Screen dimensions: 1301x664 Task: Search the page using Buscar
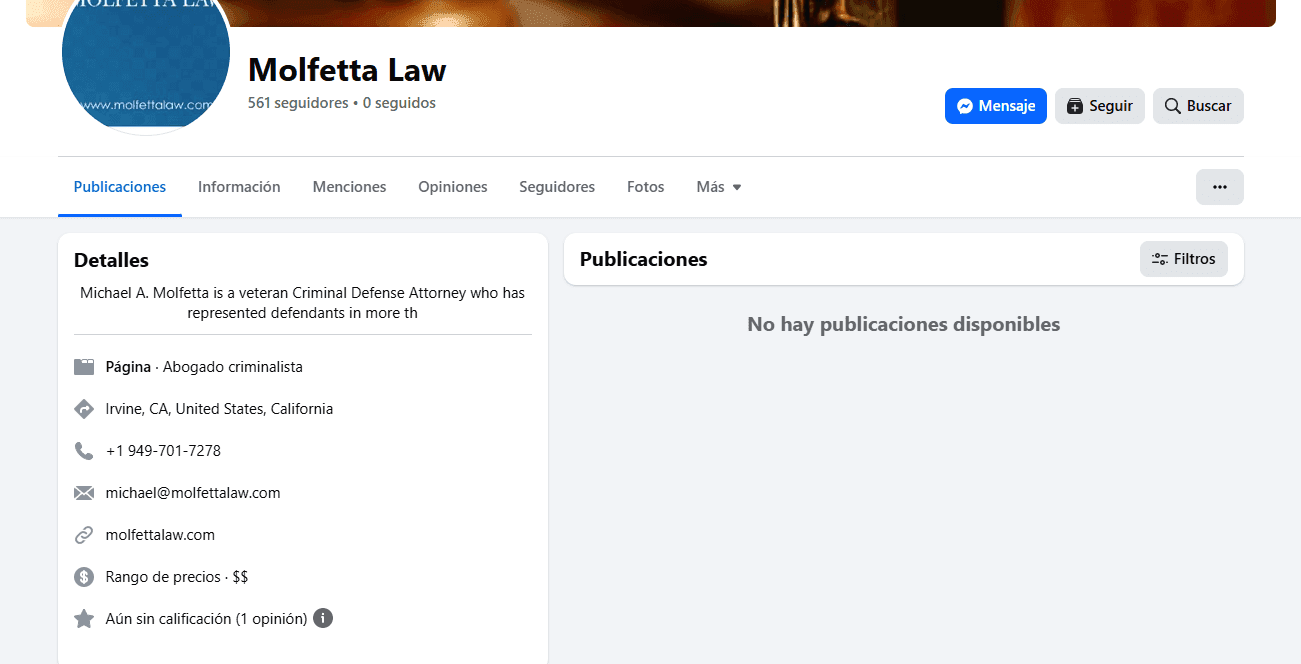1198,106
